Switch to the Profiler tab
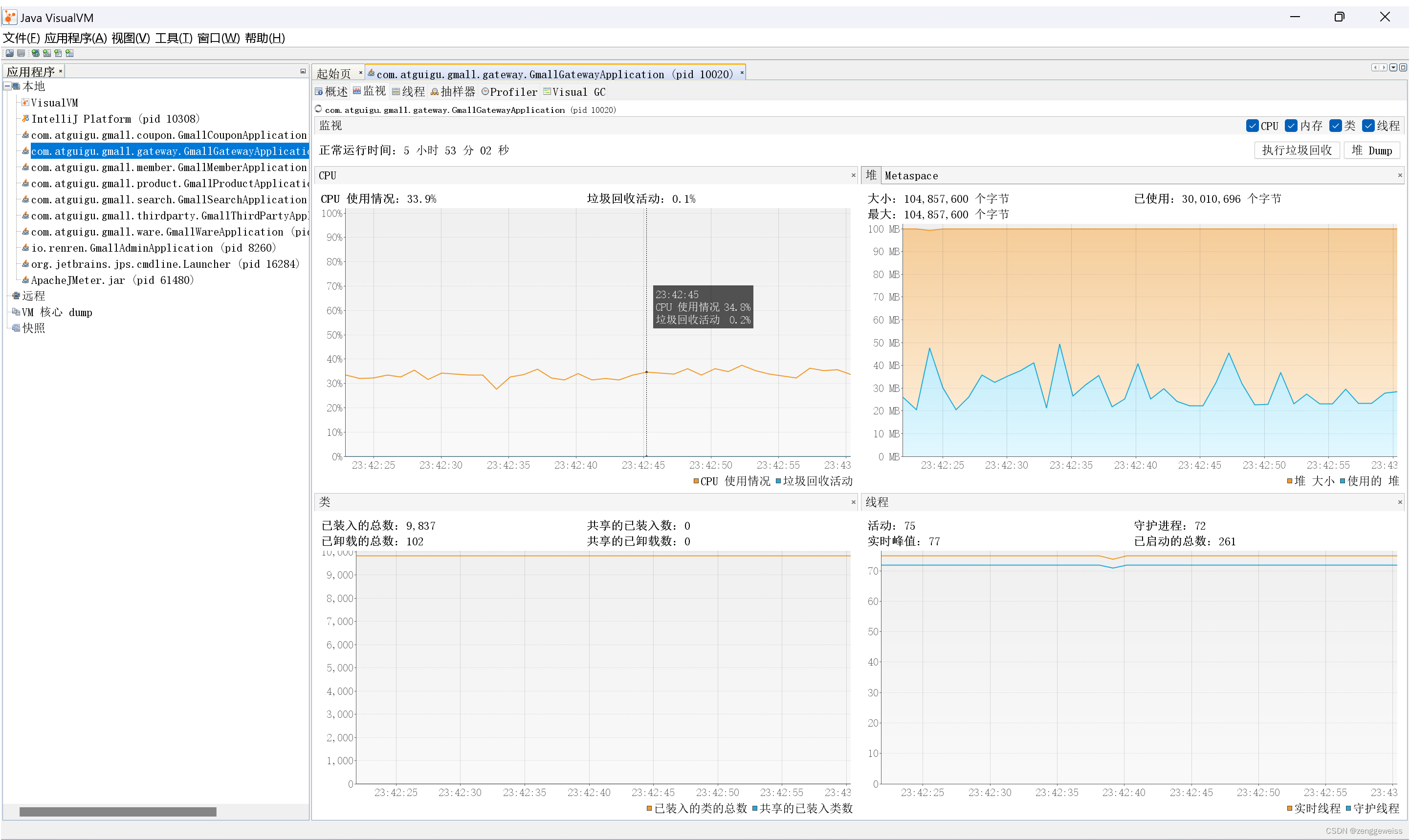Viewport: 1410px width, 840px height. tap(509, 92)
